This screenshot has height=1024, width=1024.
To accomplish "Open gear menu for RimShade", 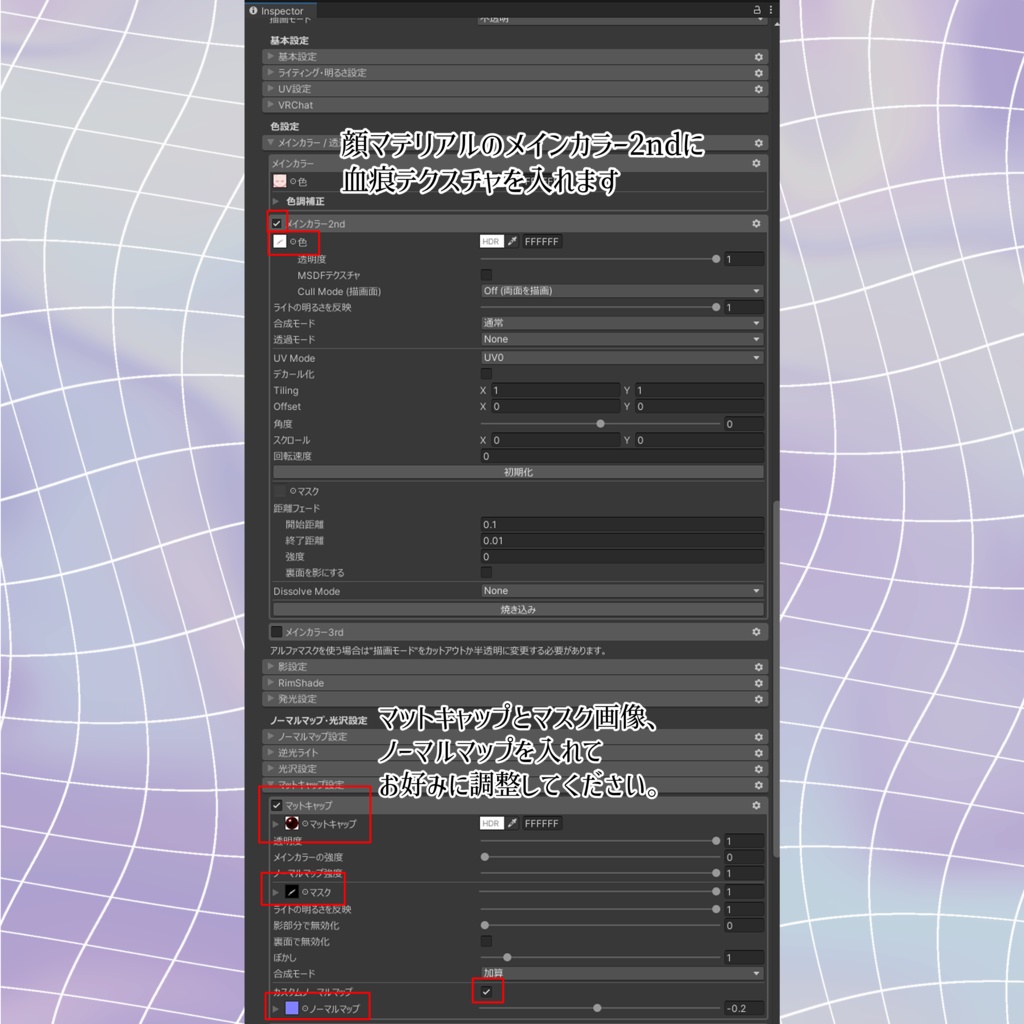I will point(758,683).
